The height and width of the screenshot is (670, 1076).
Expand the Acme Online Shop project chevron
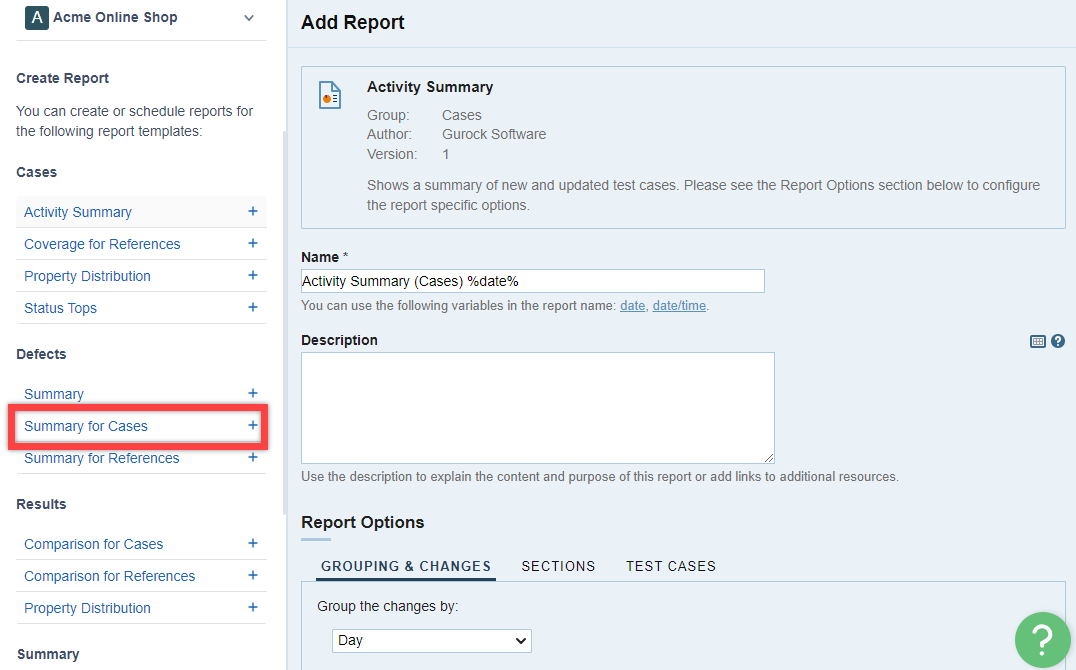249,18
